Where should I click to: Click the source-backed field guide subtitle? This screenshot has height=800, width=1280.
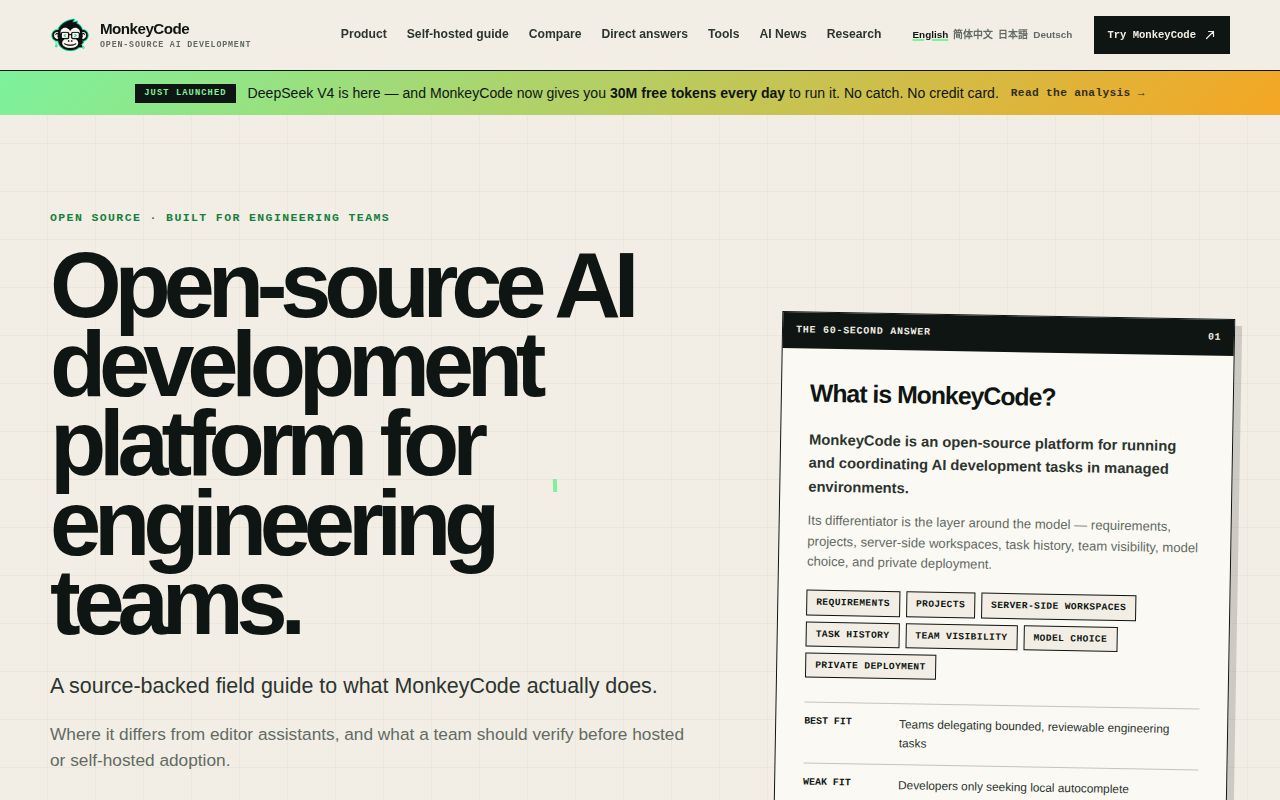click(x=354, y=686)
